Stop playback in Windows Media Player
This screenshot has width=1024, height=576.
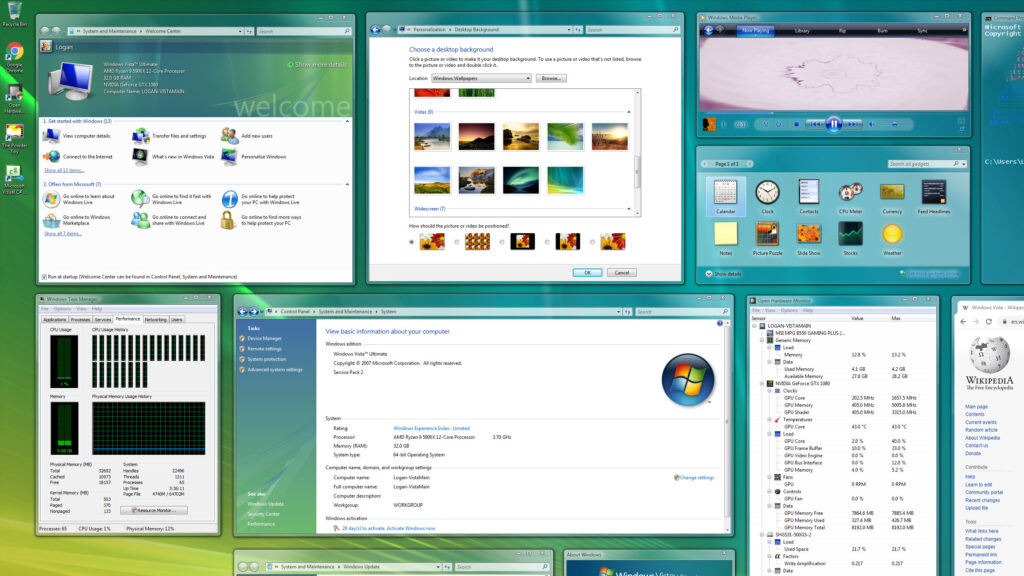tap(796, 124)
